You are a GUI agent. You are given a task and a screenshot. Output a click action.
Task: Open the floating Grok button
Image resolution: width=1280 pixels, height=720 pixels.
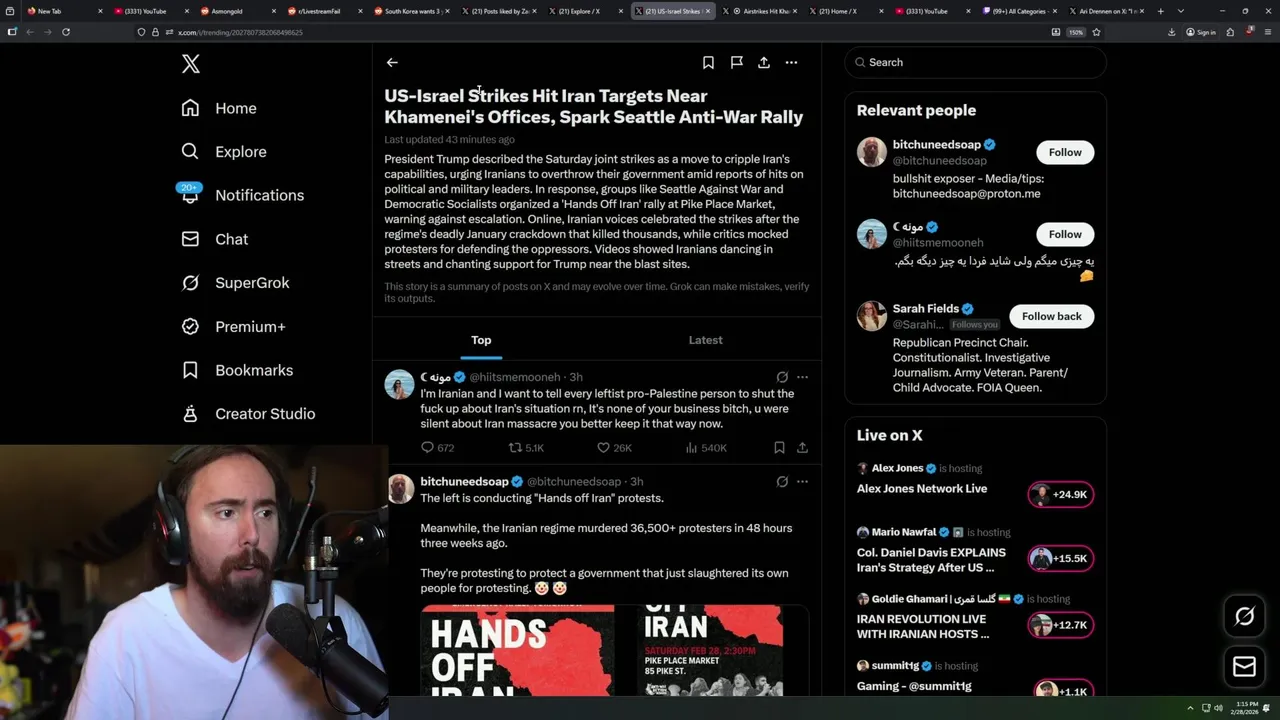[1245, 617]
